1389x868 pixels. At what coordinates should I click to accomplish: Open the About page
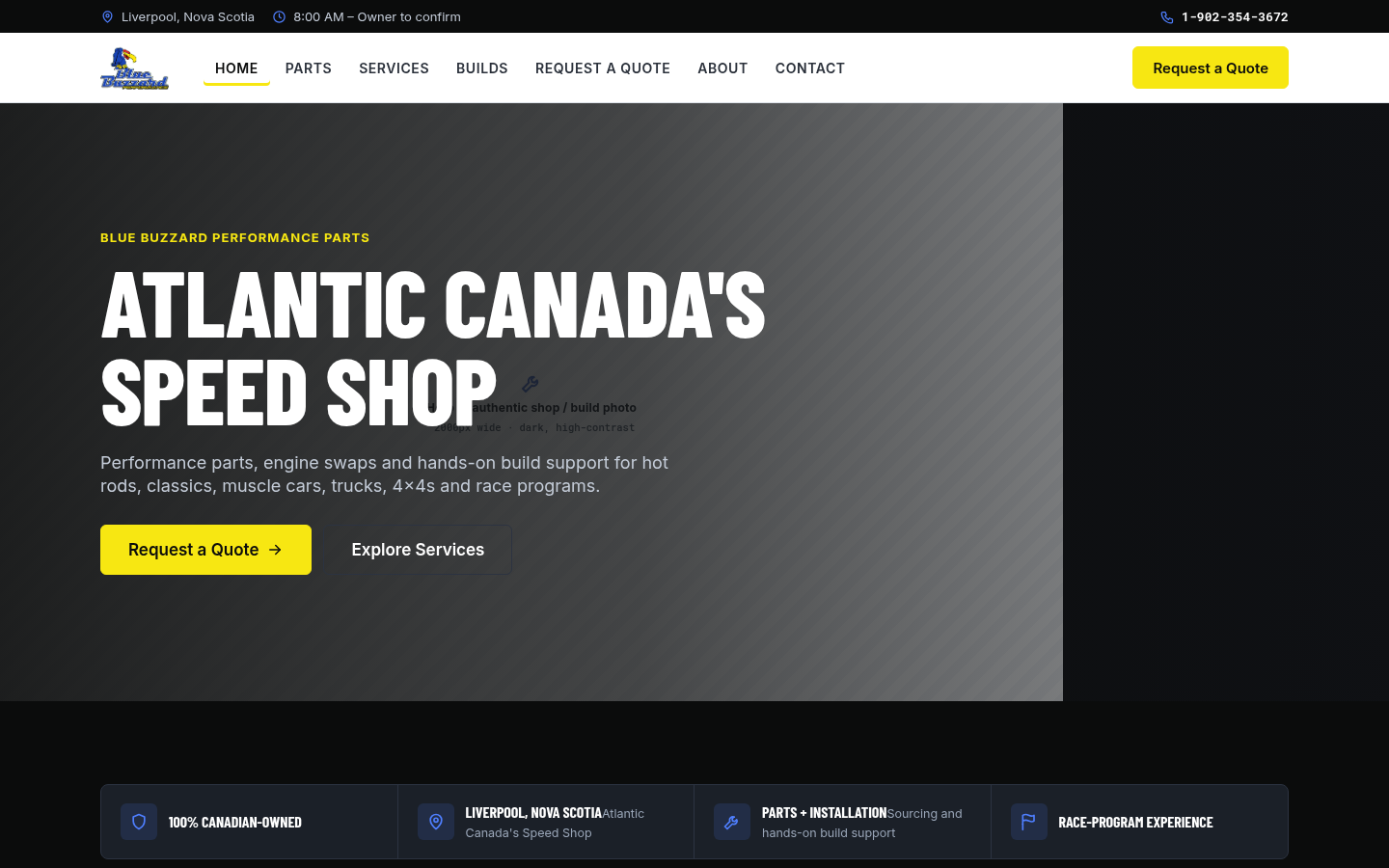tap(722, 68)
